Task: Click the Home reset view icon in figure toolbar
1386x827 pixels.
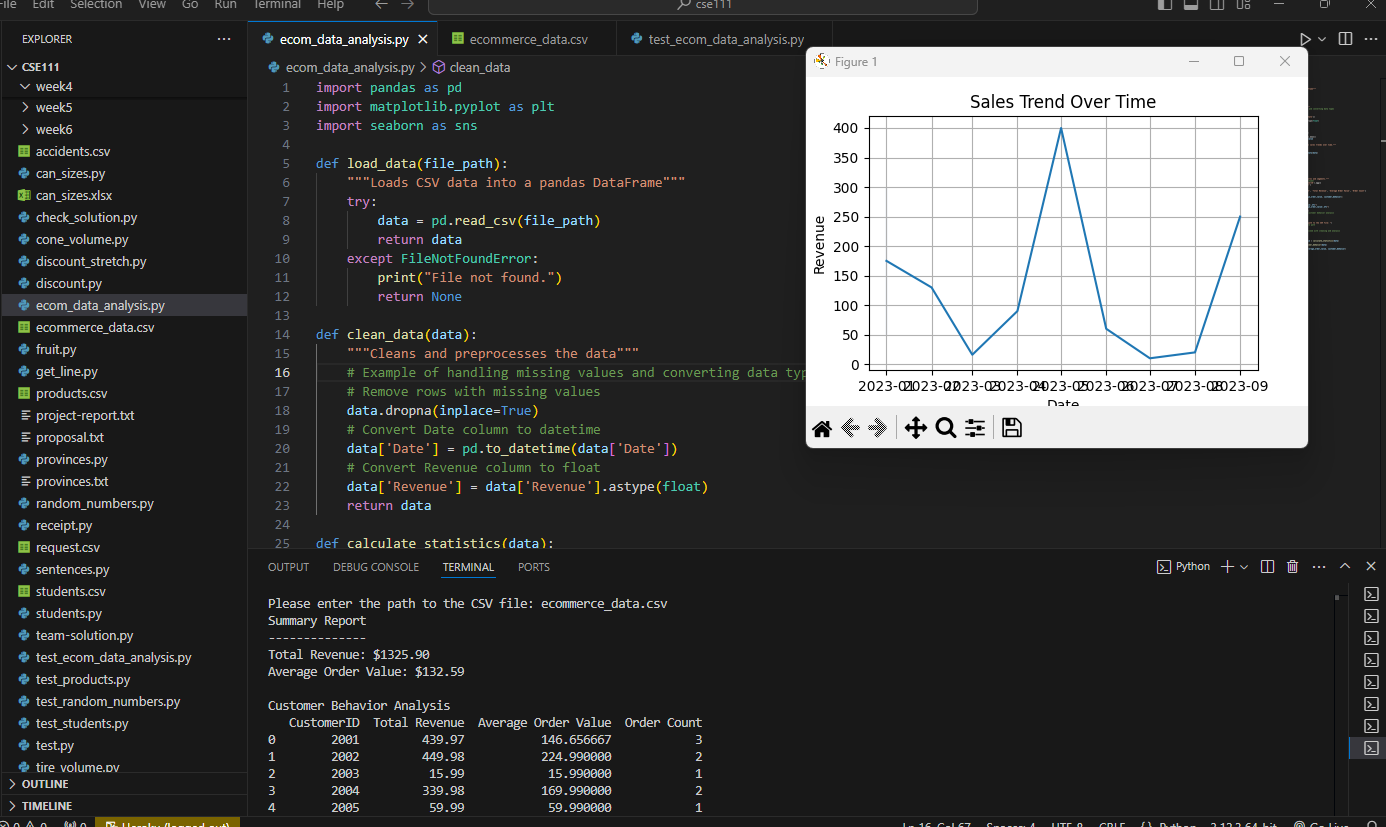Action: [x=822, y=429]
